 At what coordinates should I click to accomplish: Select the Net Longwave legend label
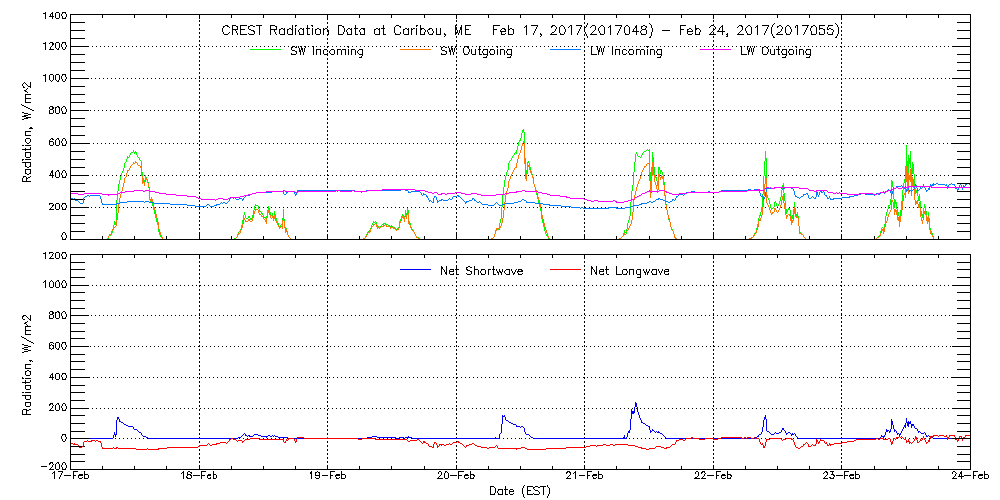[x=629, y=270]
